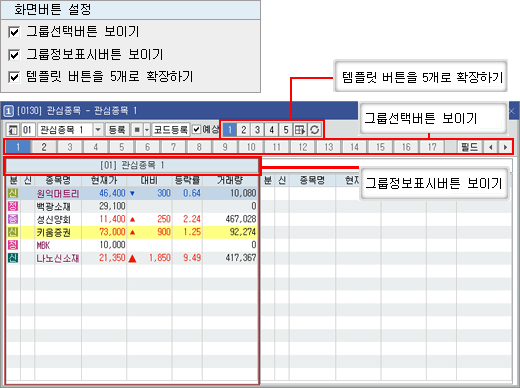Toggle 그룹정보표시버튼 보이기 checkbox

pyautogui.click(x=14, y=55)
